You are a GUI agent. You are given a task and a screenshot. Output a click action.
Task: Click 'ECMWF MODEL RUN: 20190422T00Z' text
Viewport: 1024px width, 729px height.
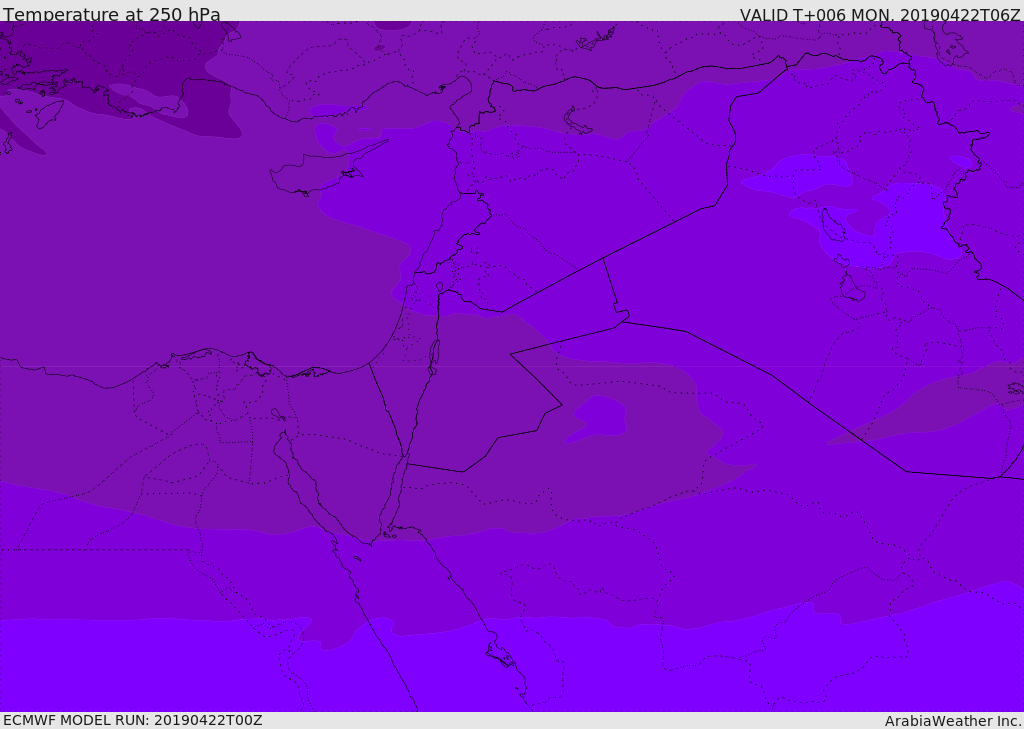click(x=133, y=720)
